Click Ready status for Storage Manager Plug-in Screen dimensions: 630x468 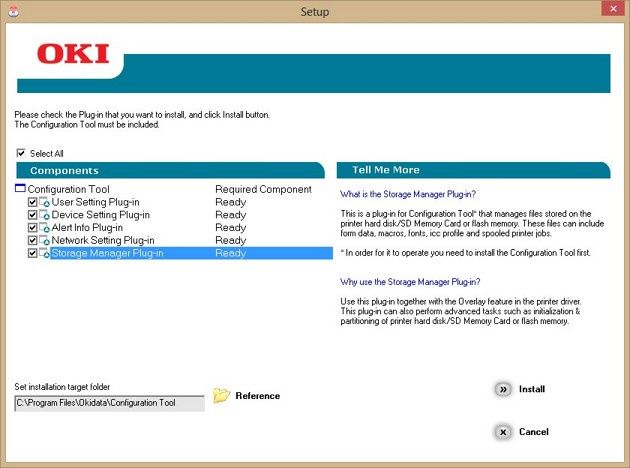tap(230, 253)
